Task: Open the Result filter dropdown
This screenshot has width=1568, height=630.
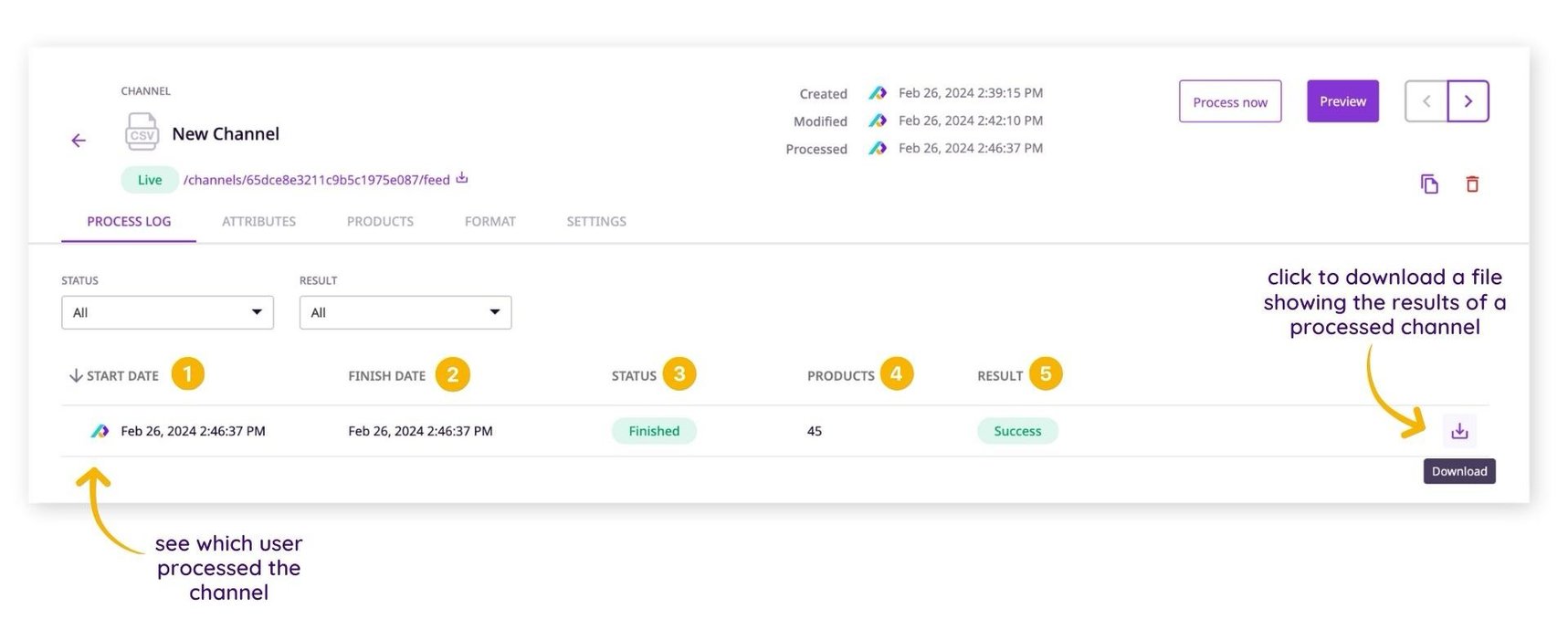Action: pos(405,312)
